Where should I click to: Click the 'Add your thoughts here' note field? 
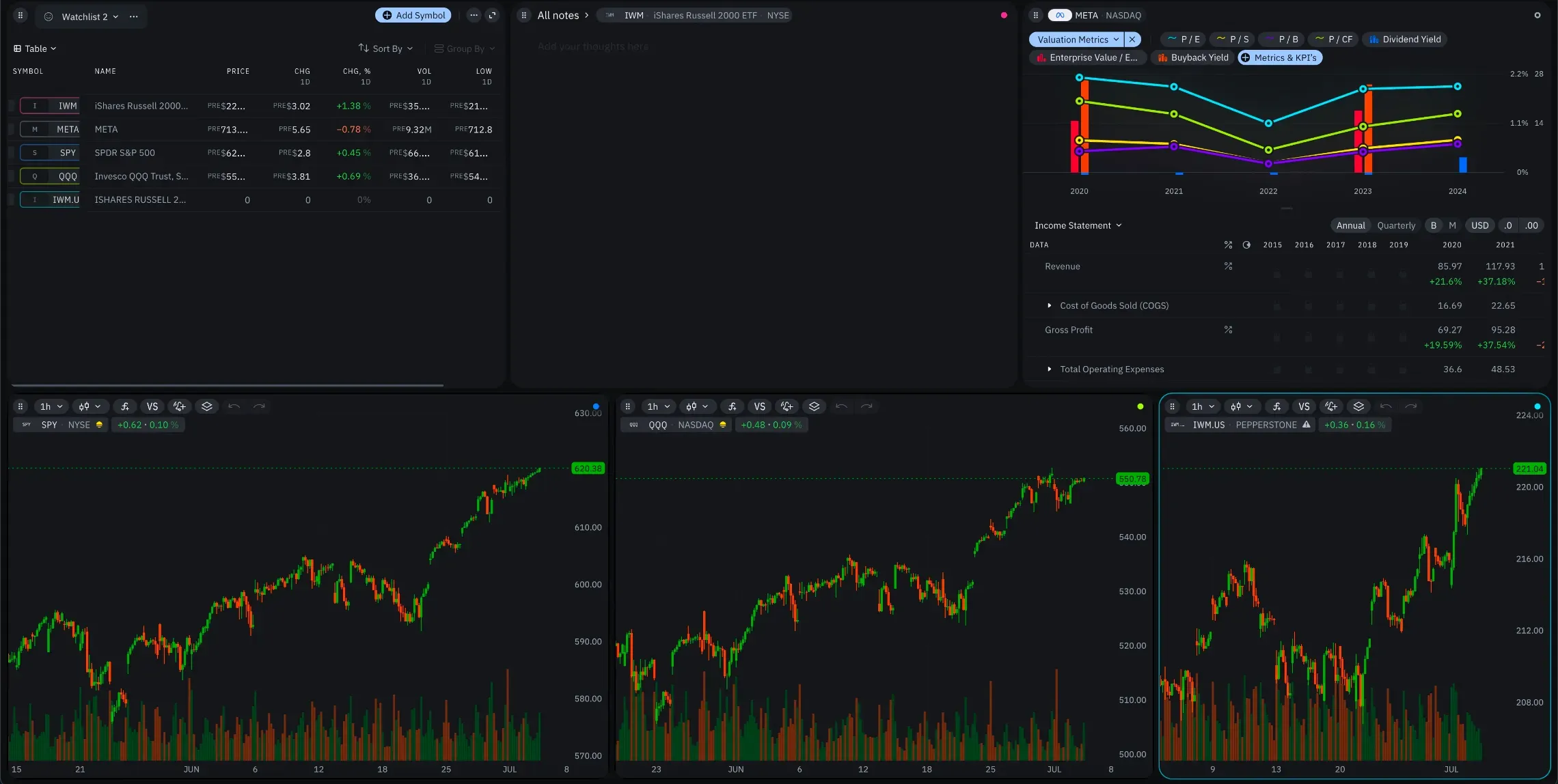click(592, 46)
